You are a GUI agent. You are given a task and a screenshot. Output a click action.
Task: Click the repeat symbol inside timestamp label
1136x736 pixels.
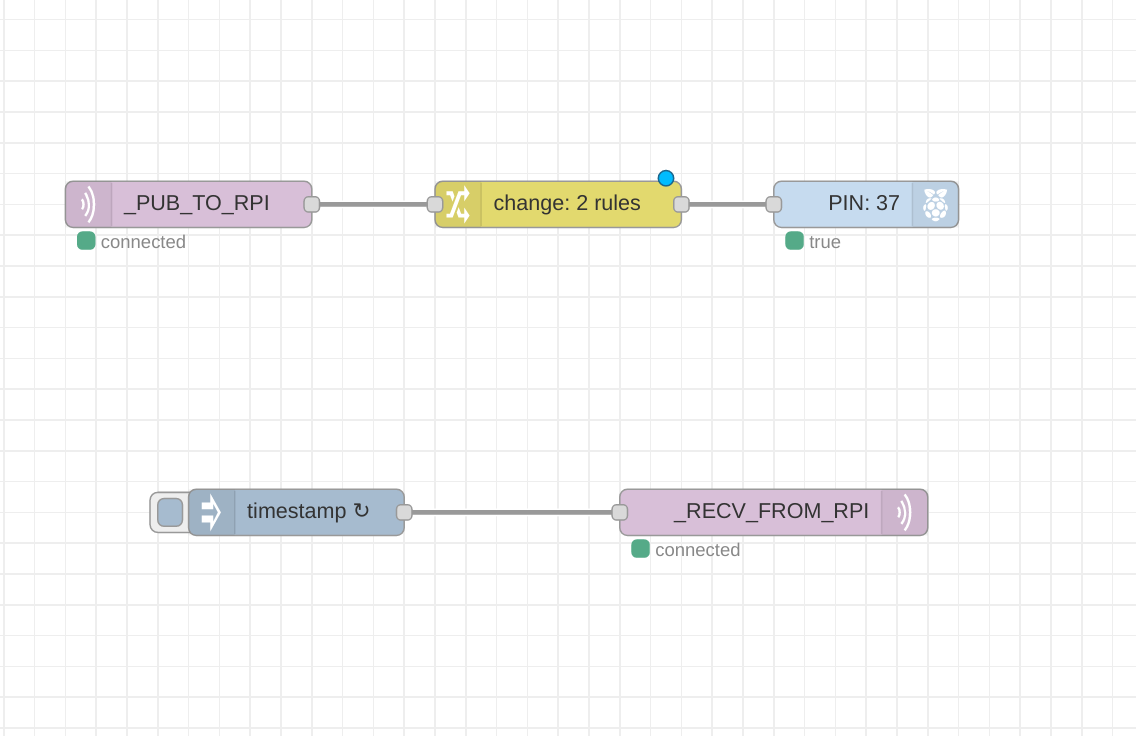point(359,511)
